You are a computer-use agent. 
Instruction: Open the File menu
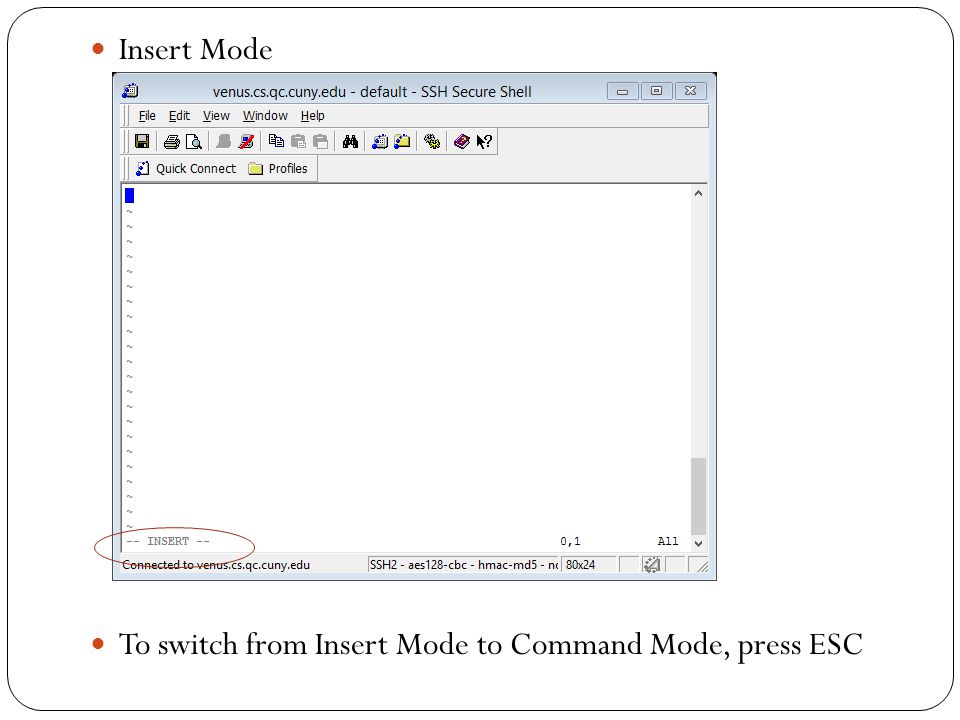(x=147, y=116)
